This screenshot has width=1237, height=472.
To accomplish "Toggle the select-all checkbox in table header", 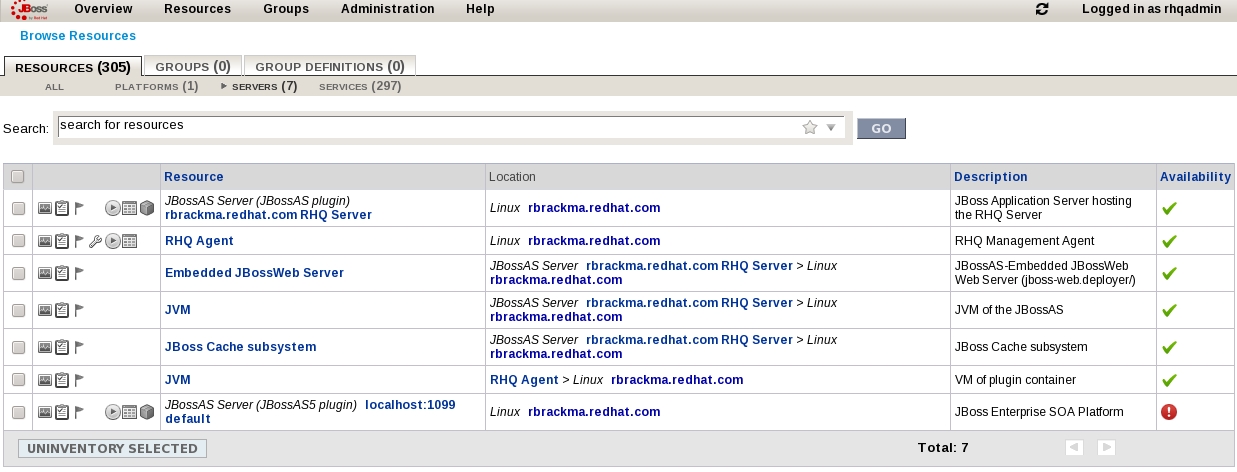I will (17, 177).
